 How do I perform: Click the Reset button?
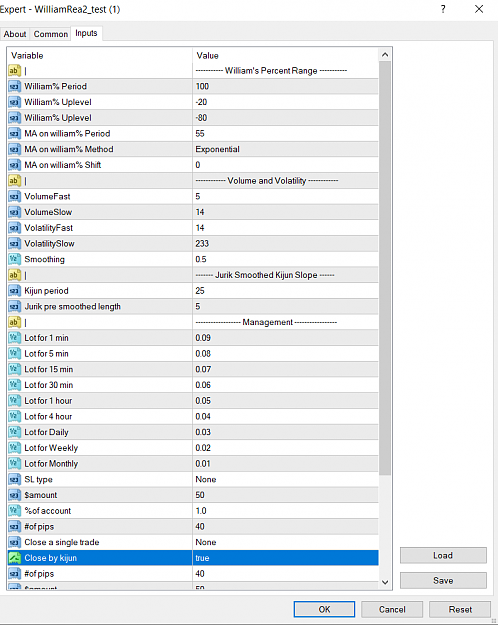click(460, 609)
